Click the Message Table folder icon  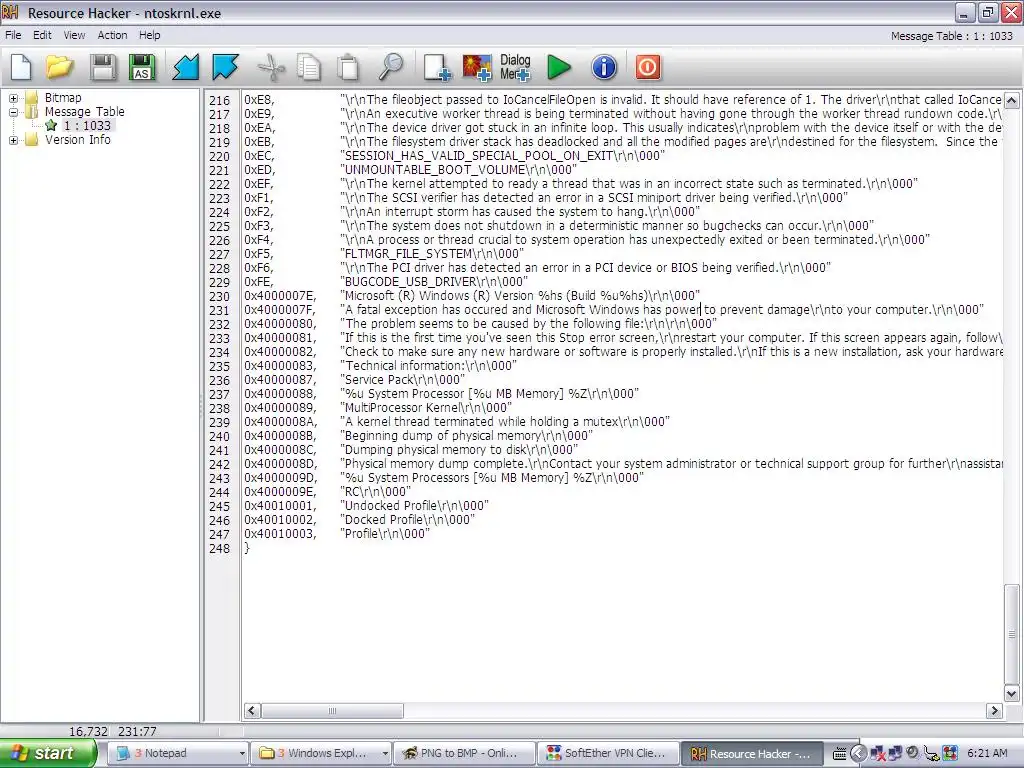(x=31, y=112)
